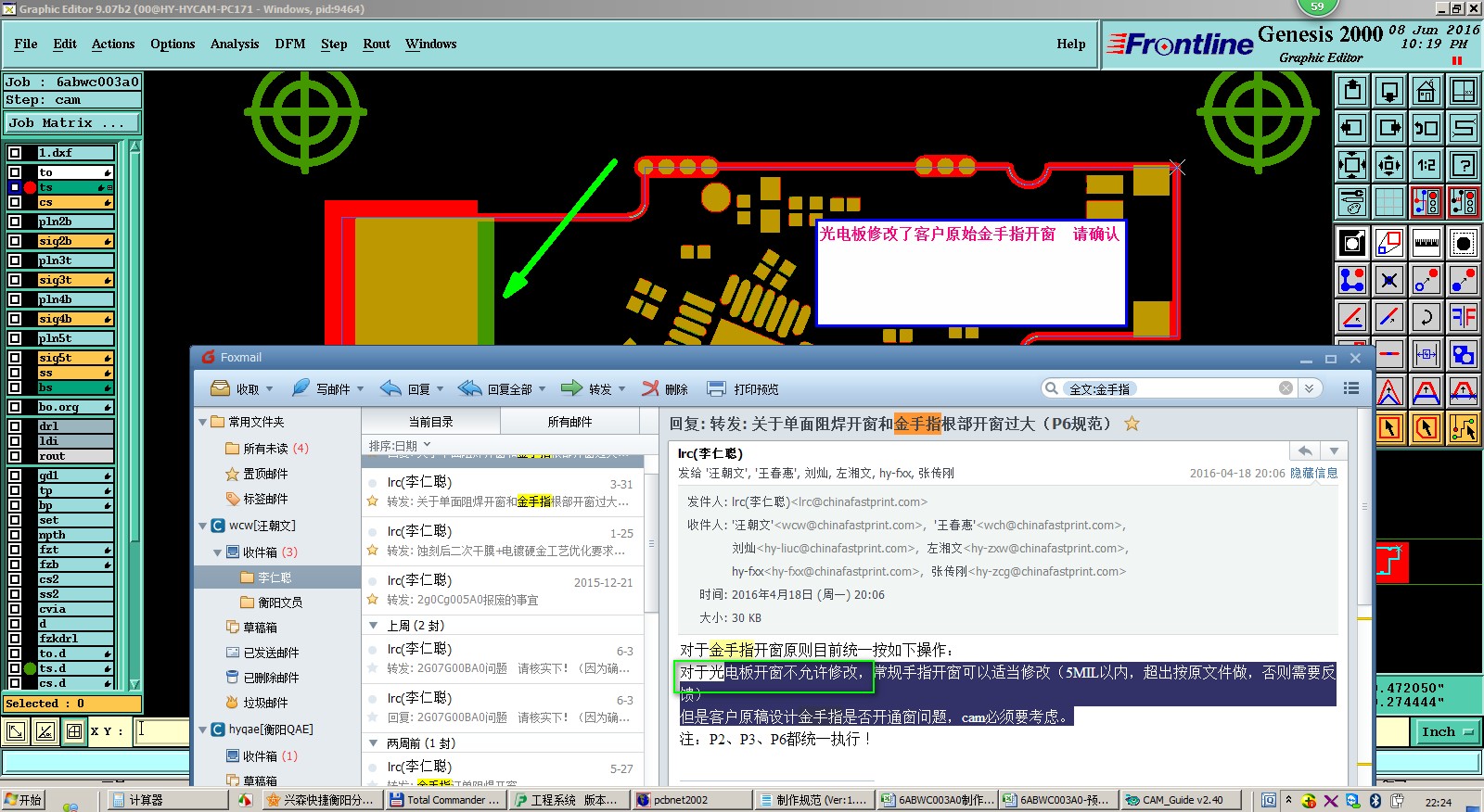Click Foxmail receive mail icon
The height and width of the screenshot is (812, 1484).
pos(221,388)
